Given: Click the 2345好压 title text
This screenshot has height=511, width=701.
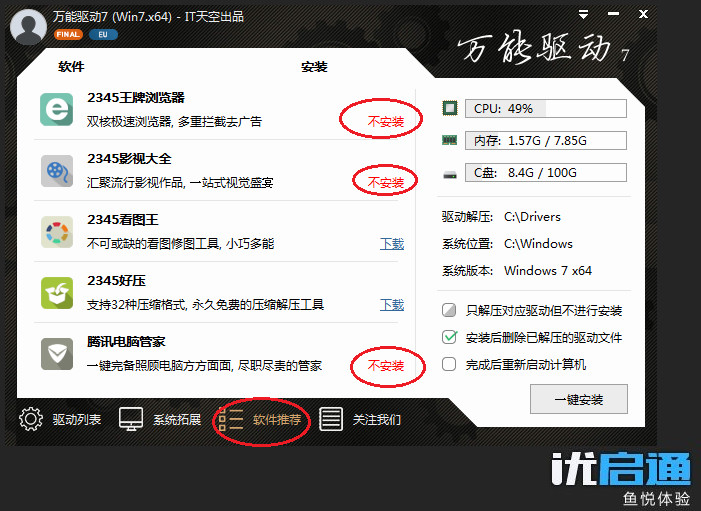Looking at the screenshot, I should click(116, 281).
